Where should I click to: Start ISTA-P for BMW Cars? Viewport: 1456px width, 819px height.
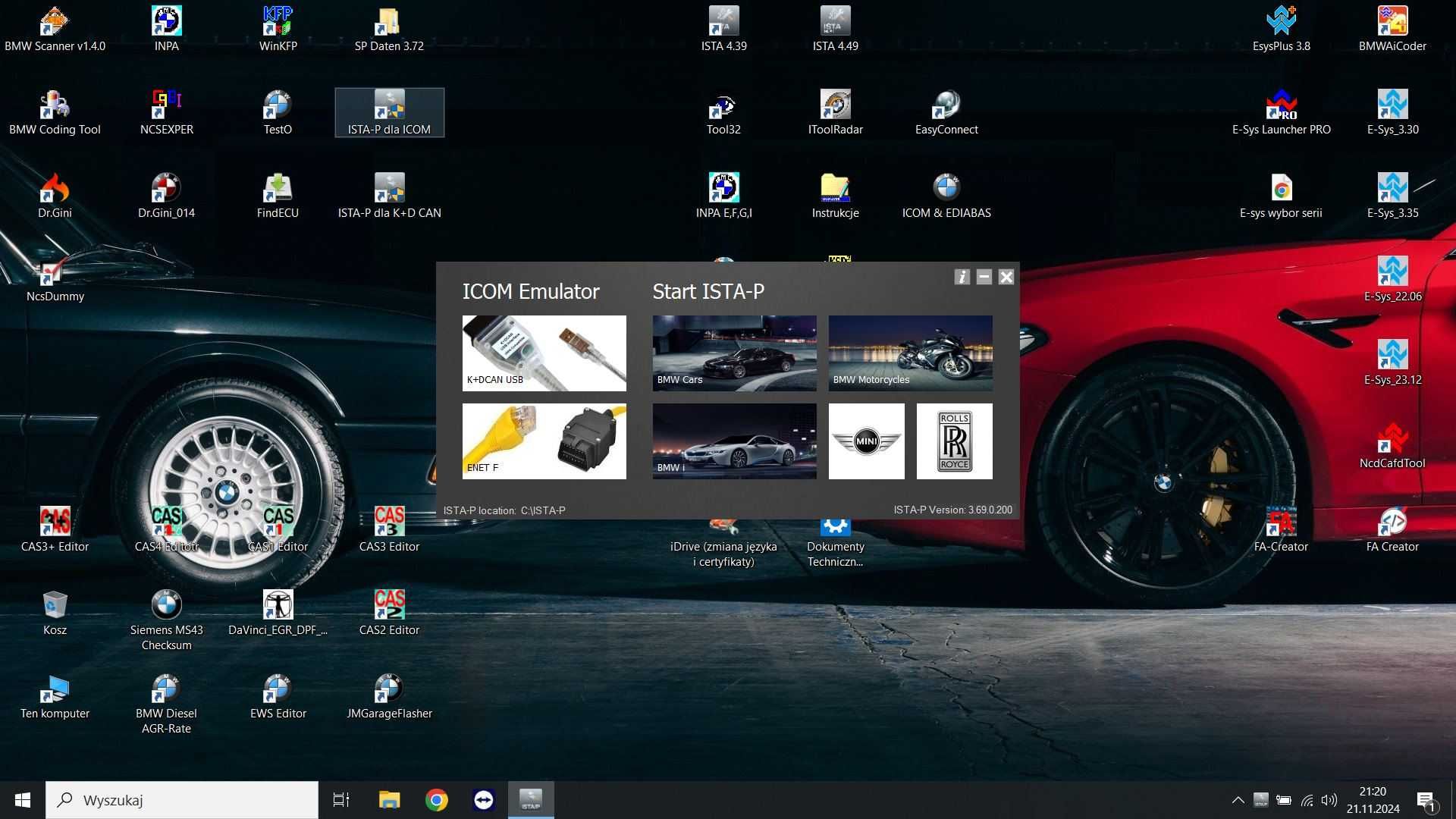734,353
